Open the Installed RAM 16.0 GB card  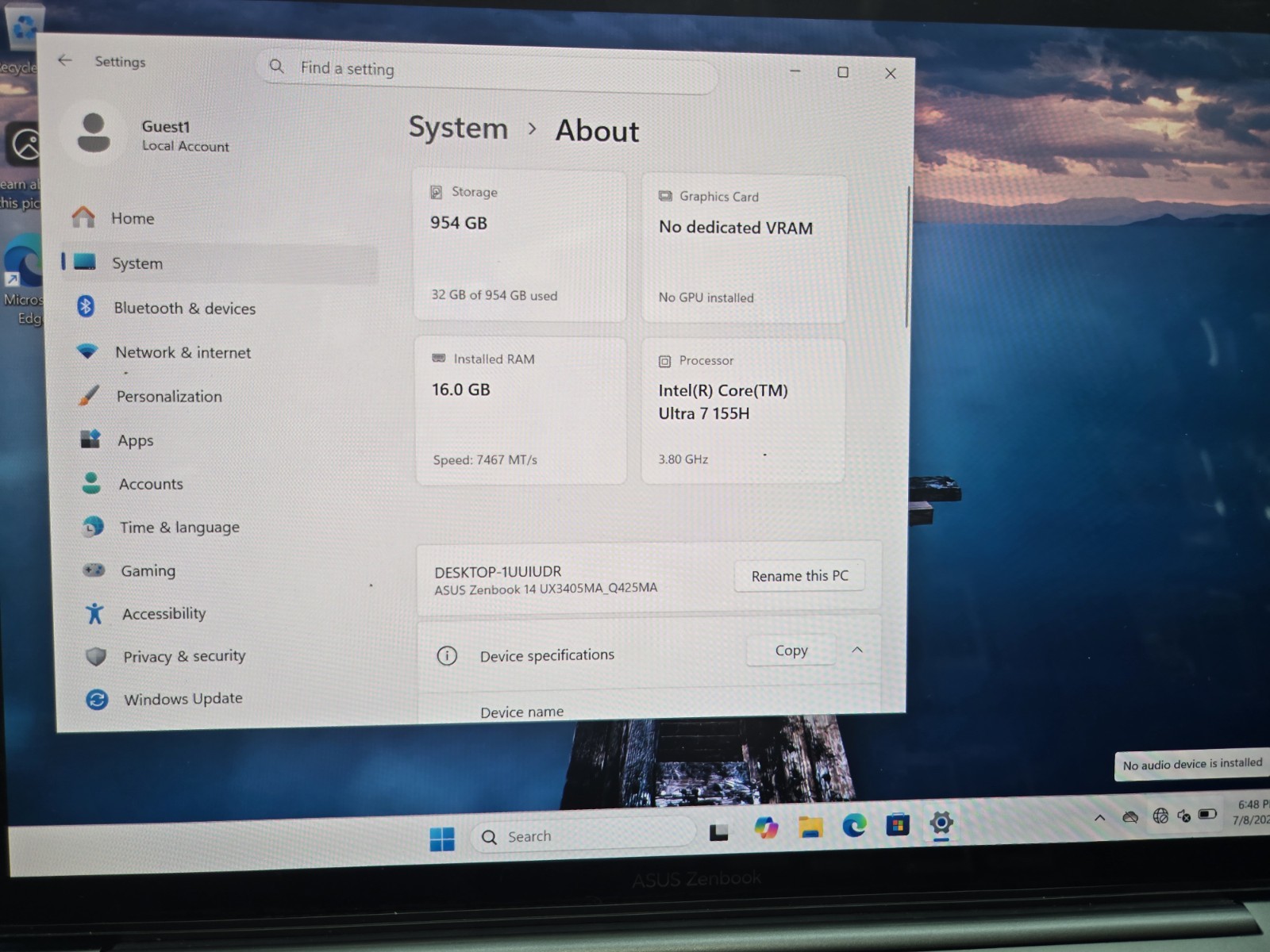coord(521,410)
